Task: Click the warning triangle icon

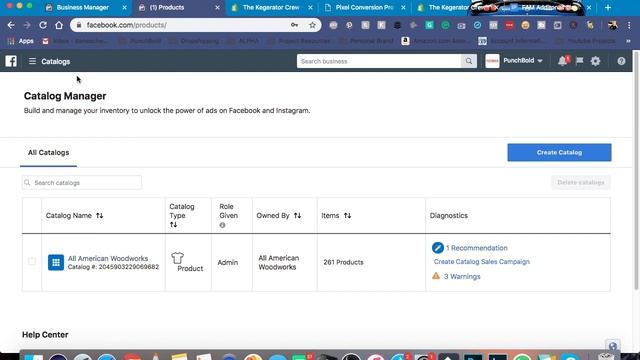Action: click(x=436, y=276)
